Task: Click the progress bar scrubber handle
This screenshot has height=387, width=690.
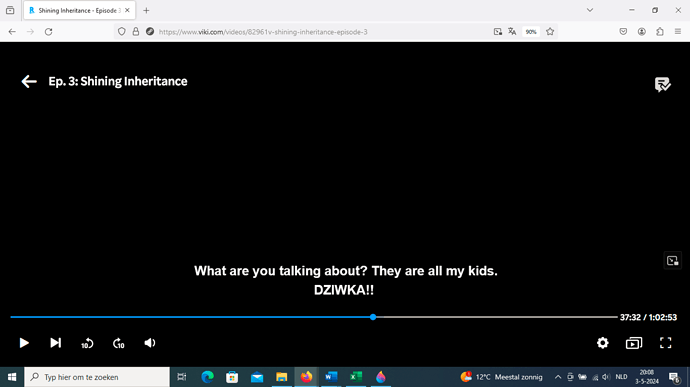Action: 373,317
